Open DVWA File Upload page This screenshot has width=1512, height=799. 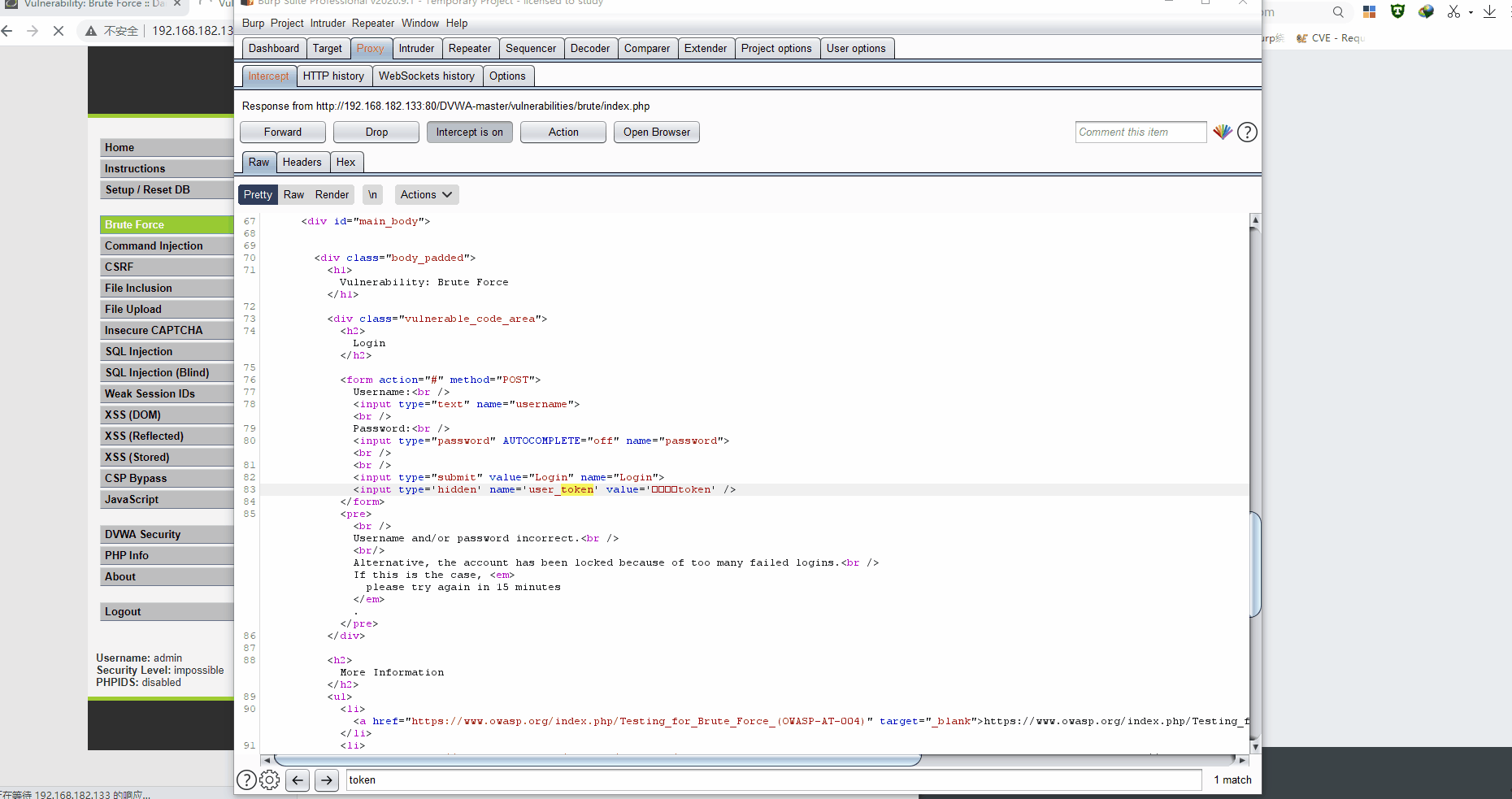(167, 310)
